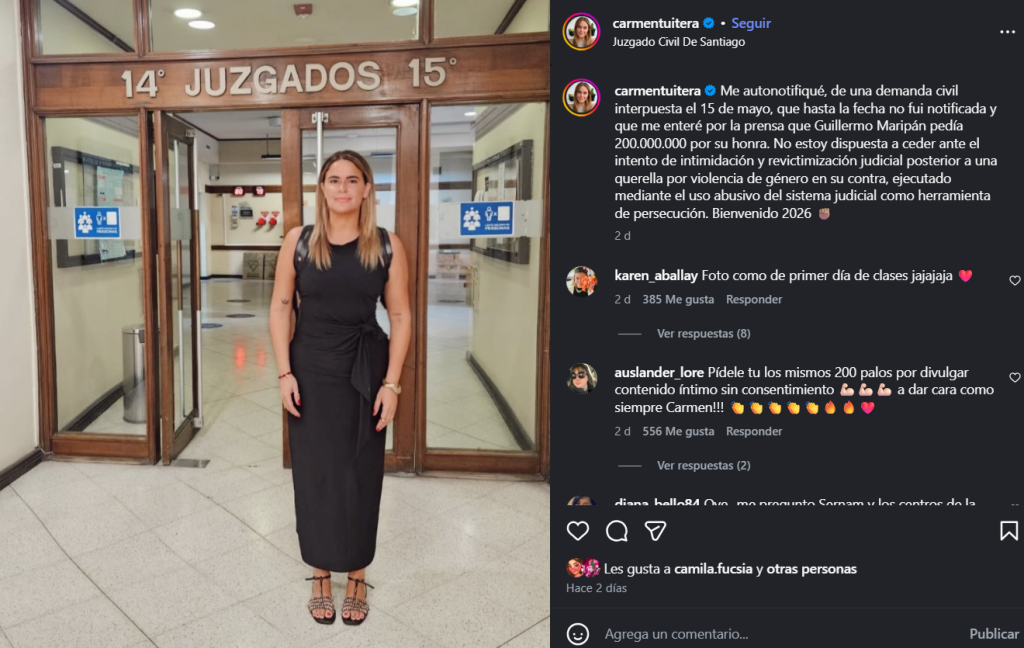Share post via paper plane icon
The image size is (1024, 648).
655,531
